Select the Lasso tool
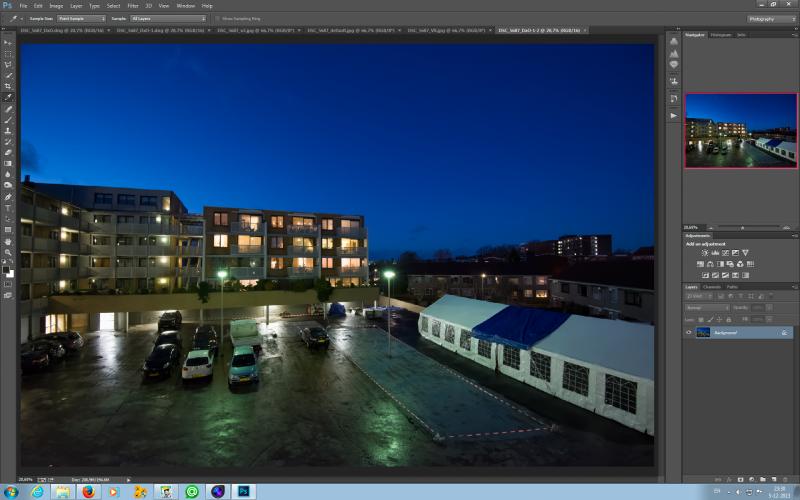 [8, 65]
